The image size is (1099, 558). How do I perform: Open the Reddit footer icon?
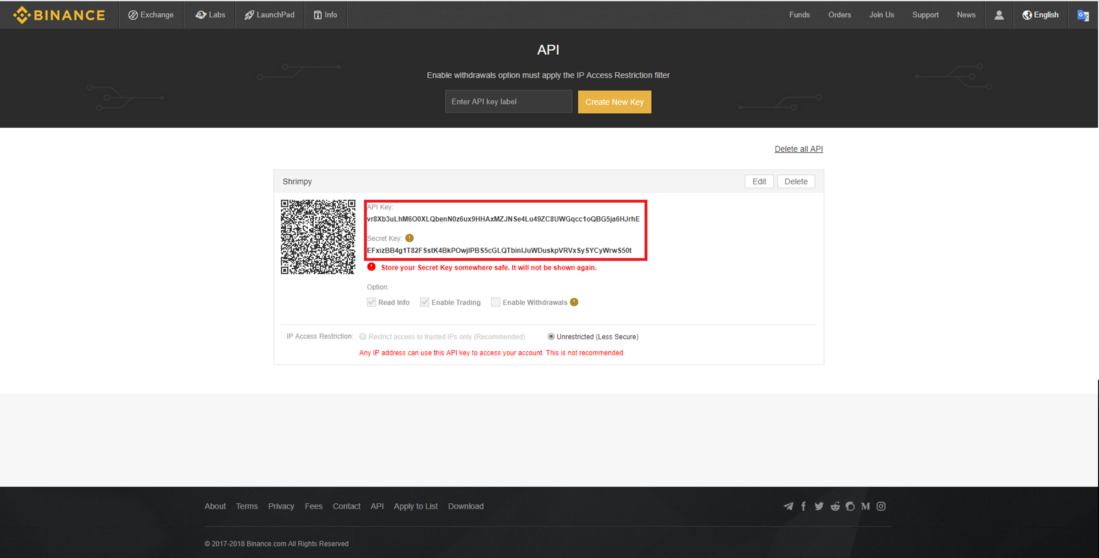click(x=835, y=506)
